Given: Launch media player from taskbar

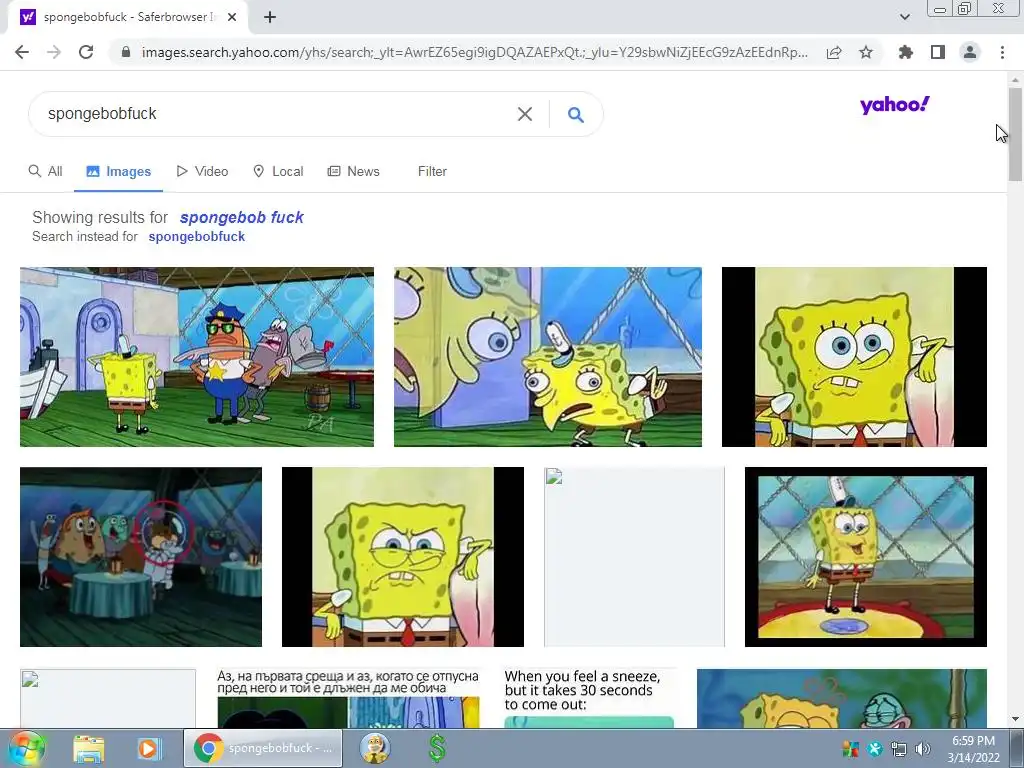Looking at the screenshot, I should pos(148,748).
